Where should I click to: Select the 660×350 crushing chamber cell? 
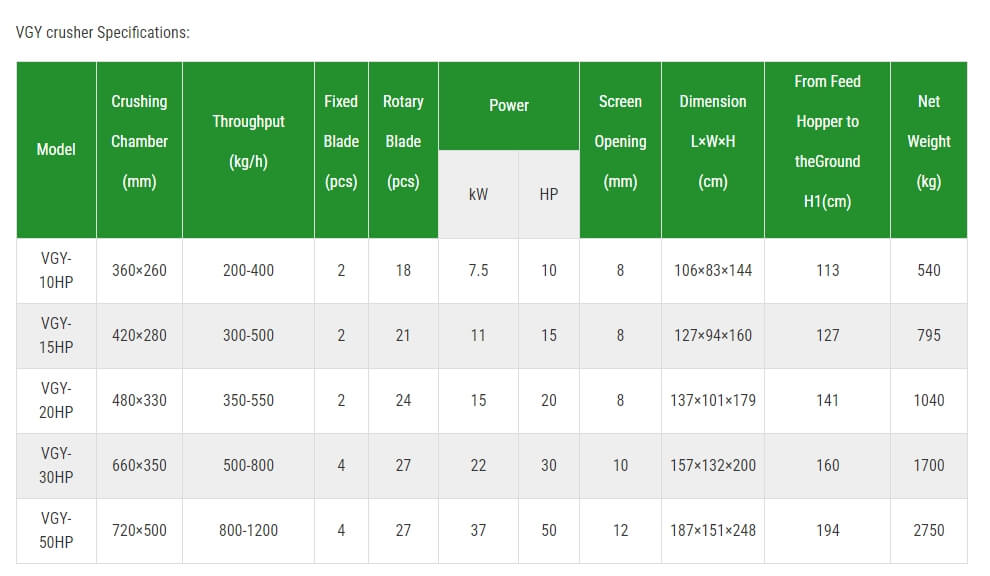pos(140,465)
